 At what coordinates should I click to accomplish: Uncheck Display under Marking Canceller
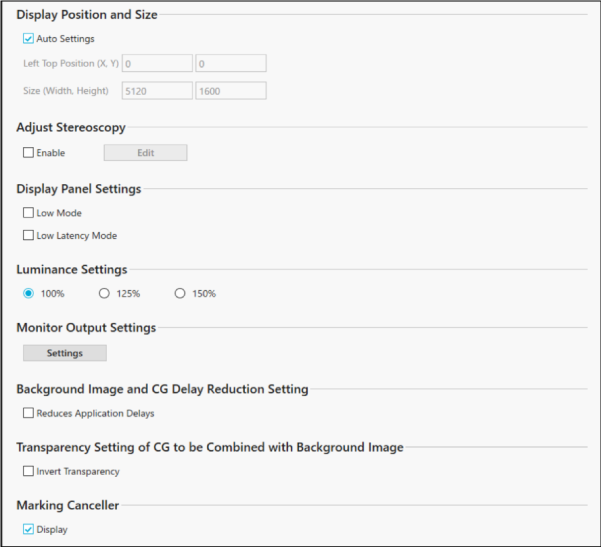tap(28, 529)
